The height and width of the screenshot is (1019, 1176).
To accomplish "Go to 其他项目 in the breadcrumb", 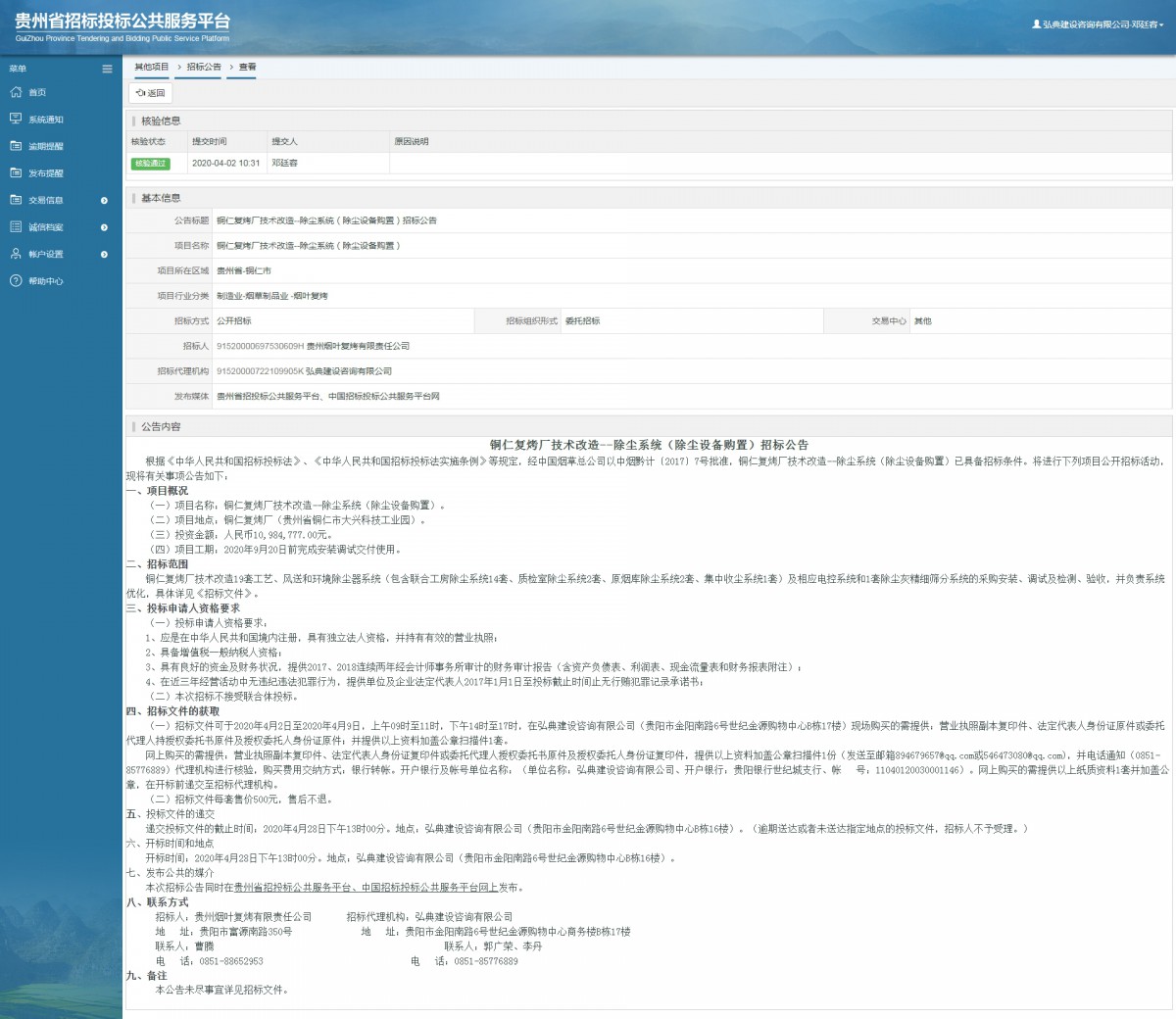I will coord(152,67).
